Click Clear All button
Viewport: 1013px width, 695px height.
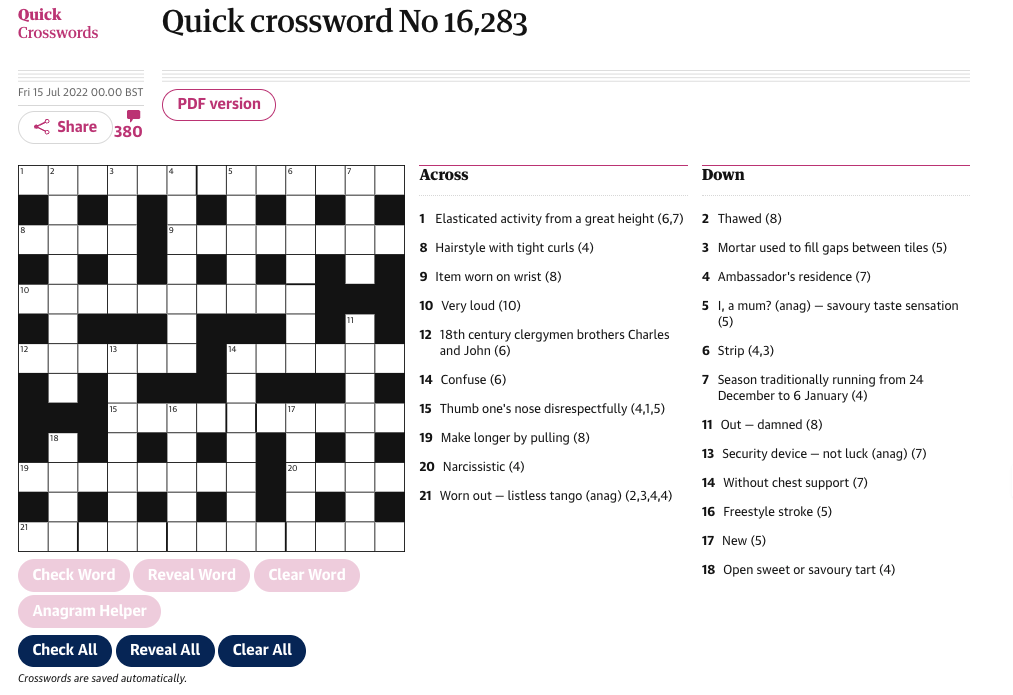[x=262, y=650]
